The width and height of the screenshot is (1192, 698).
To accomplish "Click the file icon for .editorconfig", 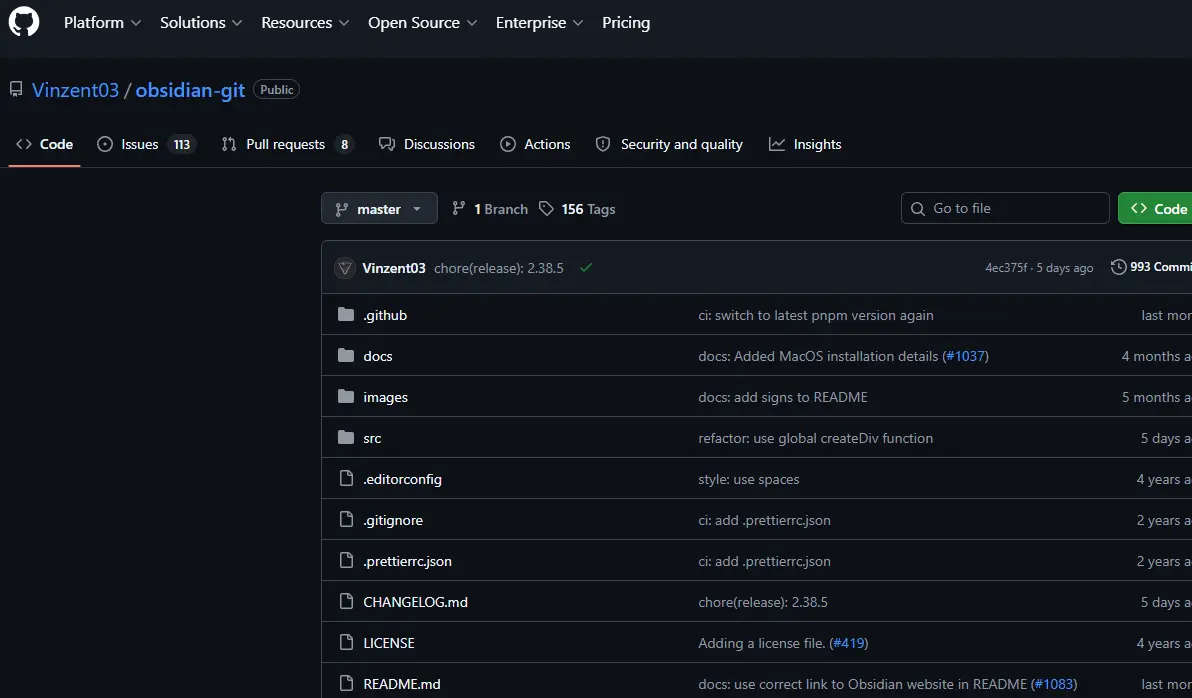I will pyautogui.click(x=346, y=478).
